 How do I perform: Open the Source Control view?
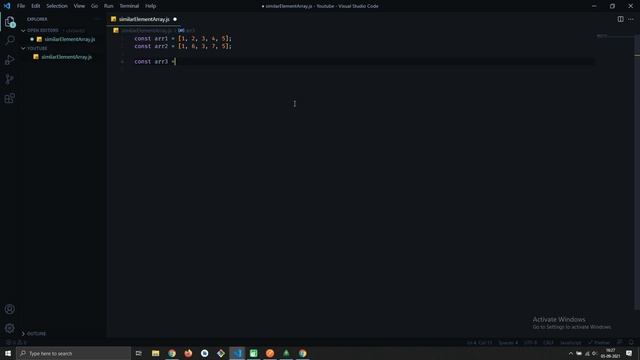(10, 79)
